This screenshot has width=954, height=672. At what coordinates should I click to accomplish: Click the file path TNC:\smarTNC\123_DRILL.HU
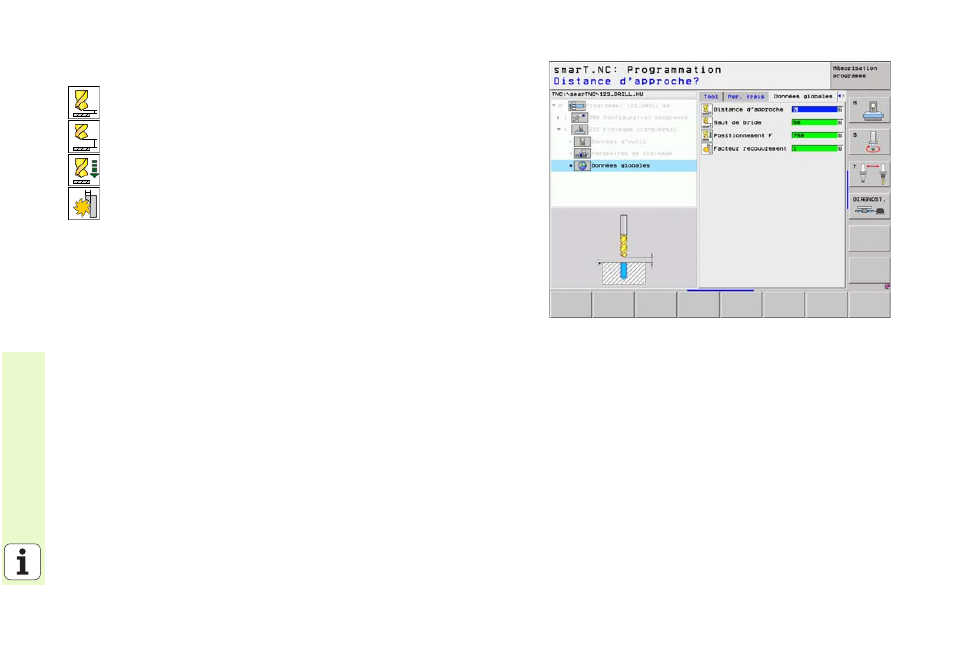point(597,94)
